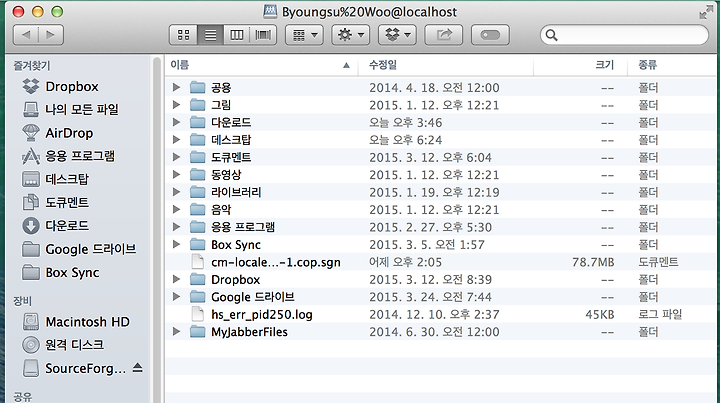The height and width of the screenshot is (403, 720).
Task: Click the Share toolbar button
Action: click(x=444, y=35)
